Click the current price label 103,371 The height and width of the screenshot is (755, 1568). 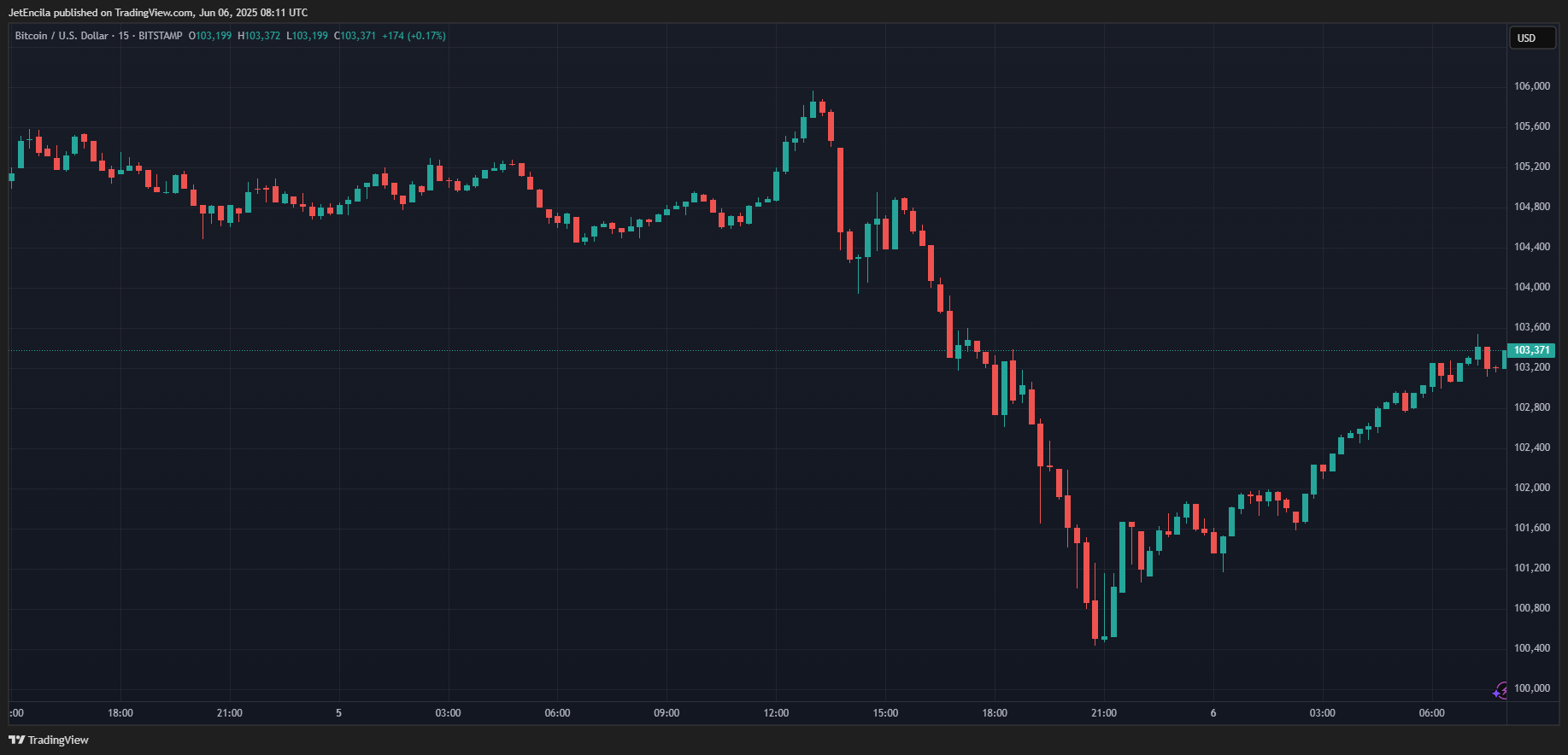[1531, 350]
